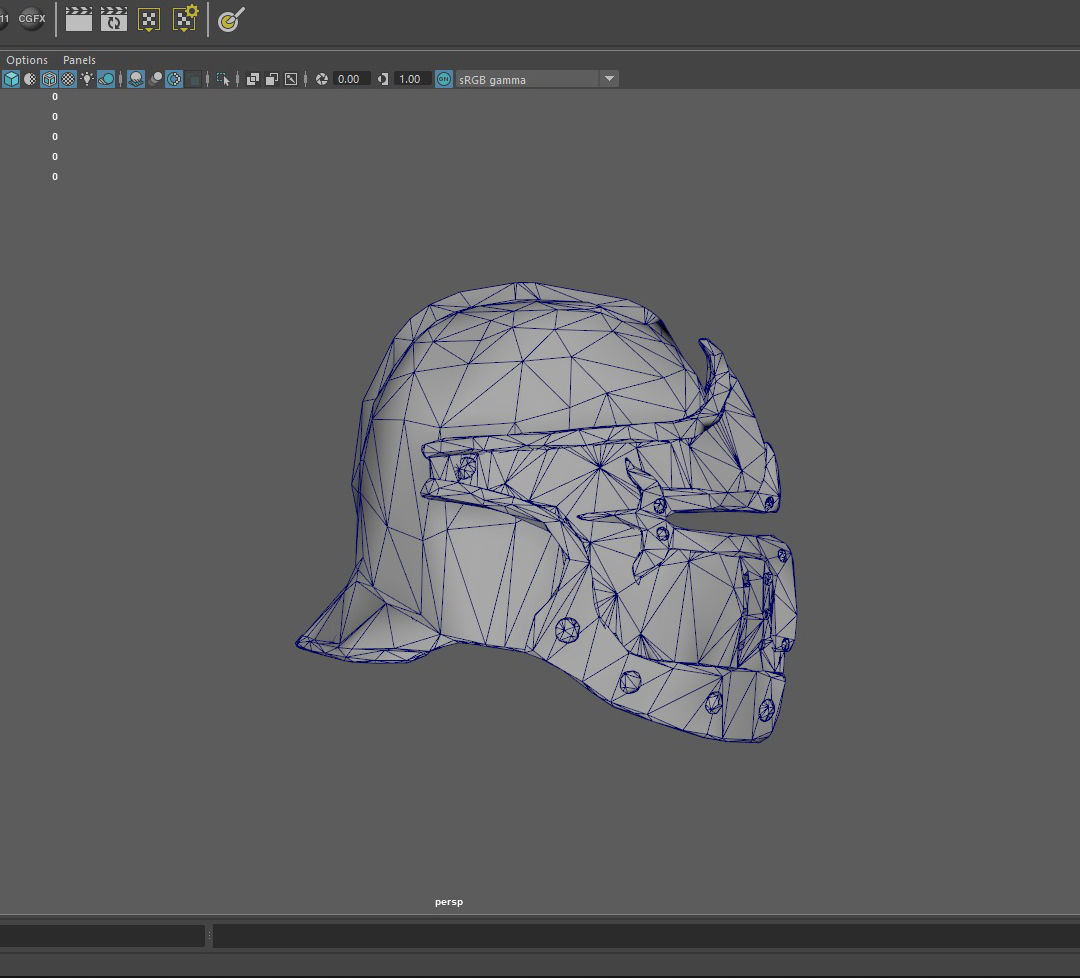This screenshot has height=978, width=1080.
Task: Click the XRay overlapping squares icon
Action: tap(253, 79)
